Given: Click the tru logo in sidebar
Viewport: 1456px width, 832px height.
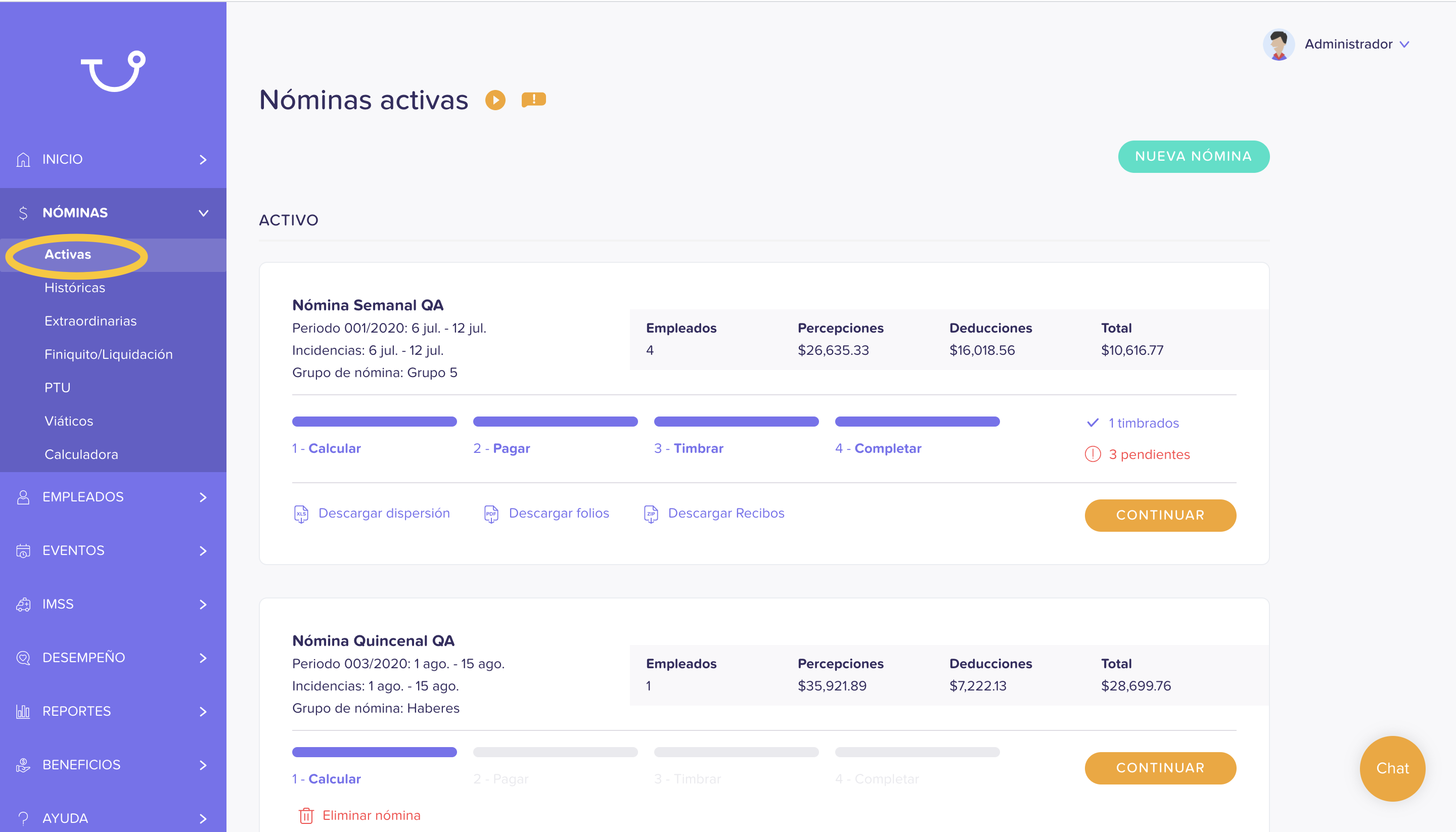Looking at the screenshot, I should tap(113, 71).
